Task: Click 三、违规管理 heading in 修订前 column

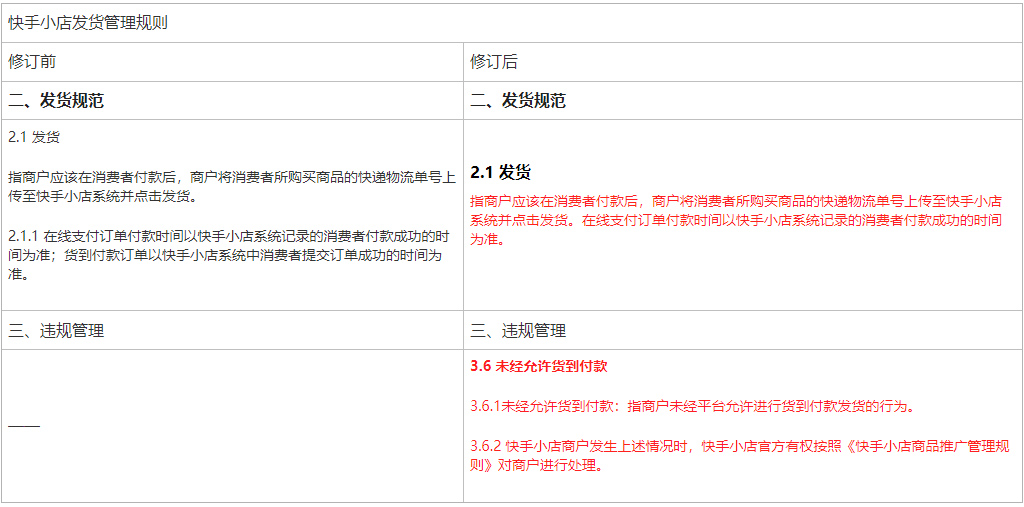Action: point(56,331)
